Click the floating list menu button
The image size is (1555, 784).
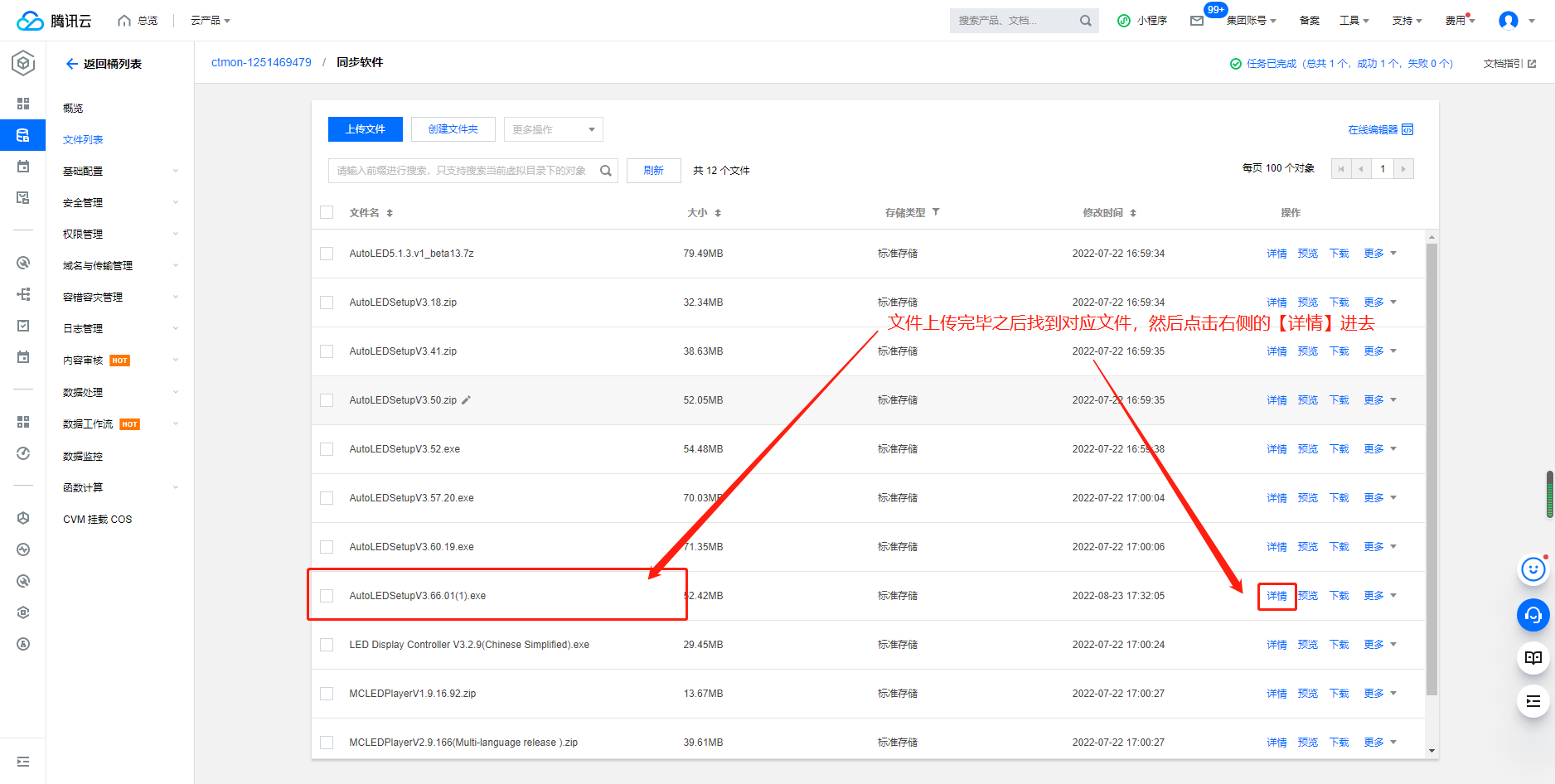click(x=1533, y=702)
